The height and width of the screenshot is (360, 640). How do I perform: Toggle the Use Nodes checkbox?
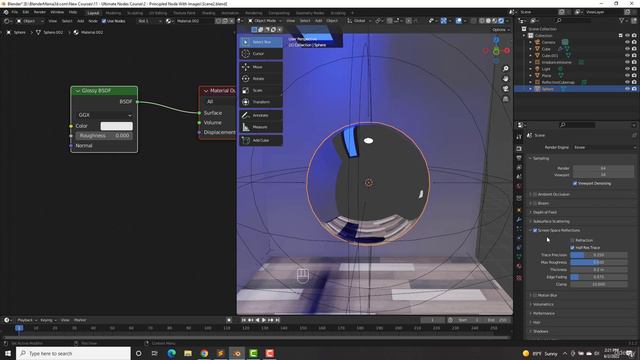(x=104, y=21)
